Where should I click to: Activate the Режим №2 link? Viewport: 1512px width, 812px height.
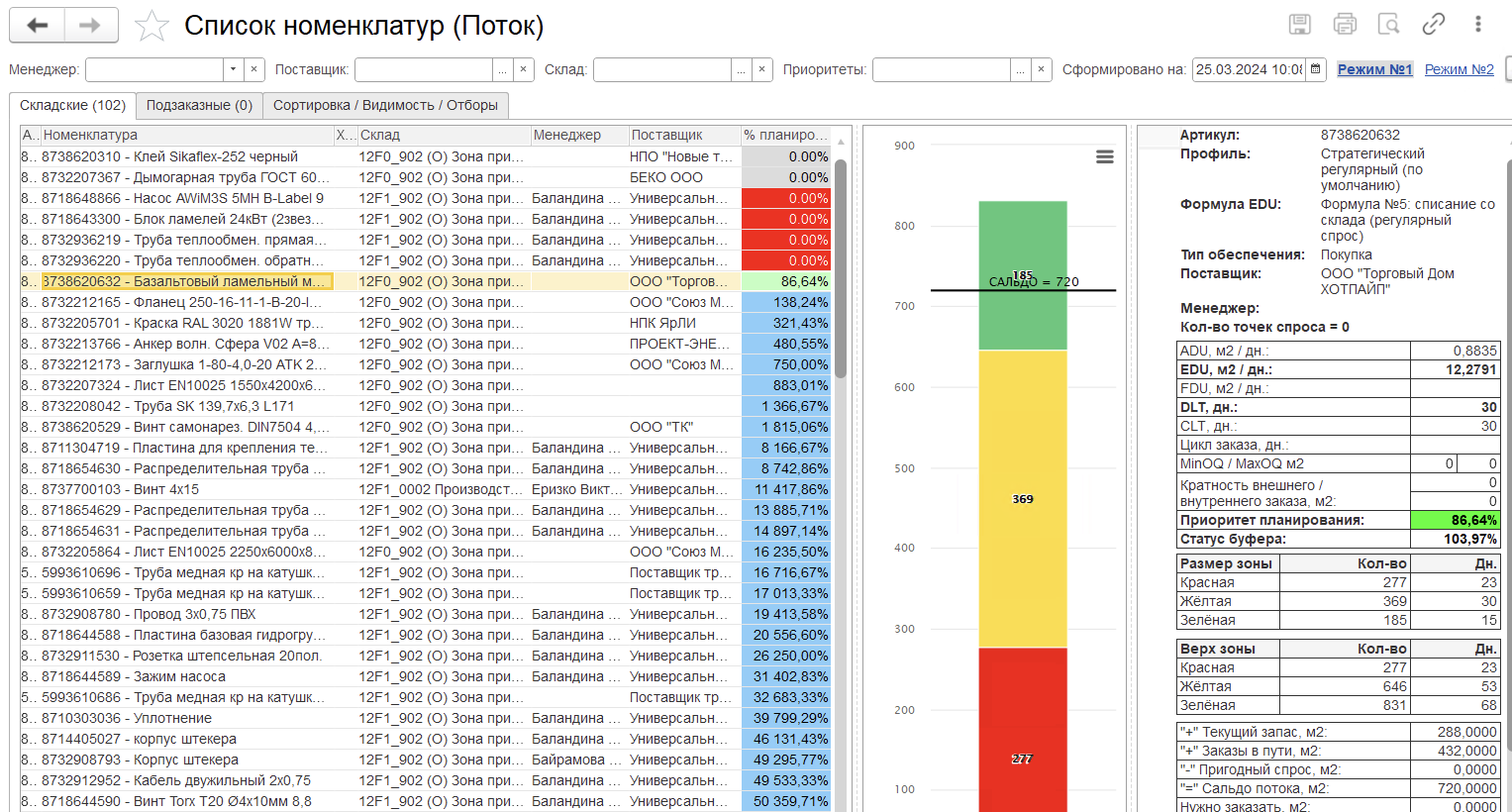(1459, 69)
